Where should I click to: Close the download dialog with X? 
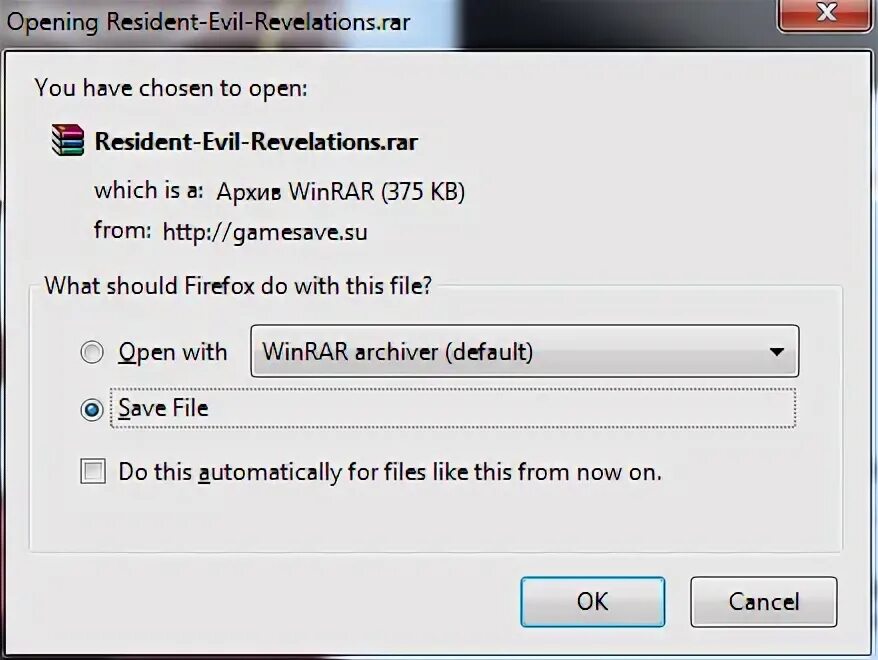(825, 14)
